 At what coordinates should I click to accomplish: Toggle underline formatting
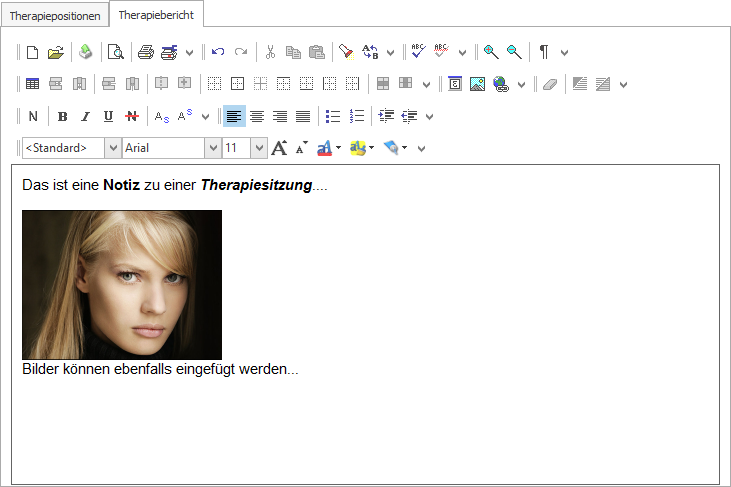(x=108, y=117)
